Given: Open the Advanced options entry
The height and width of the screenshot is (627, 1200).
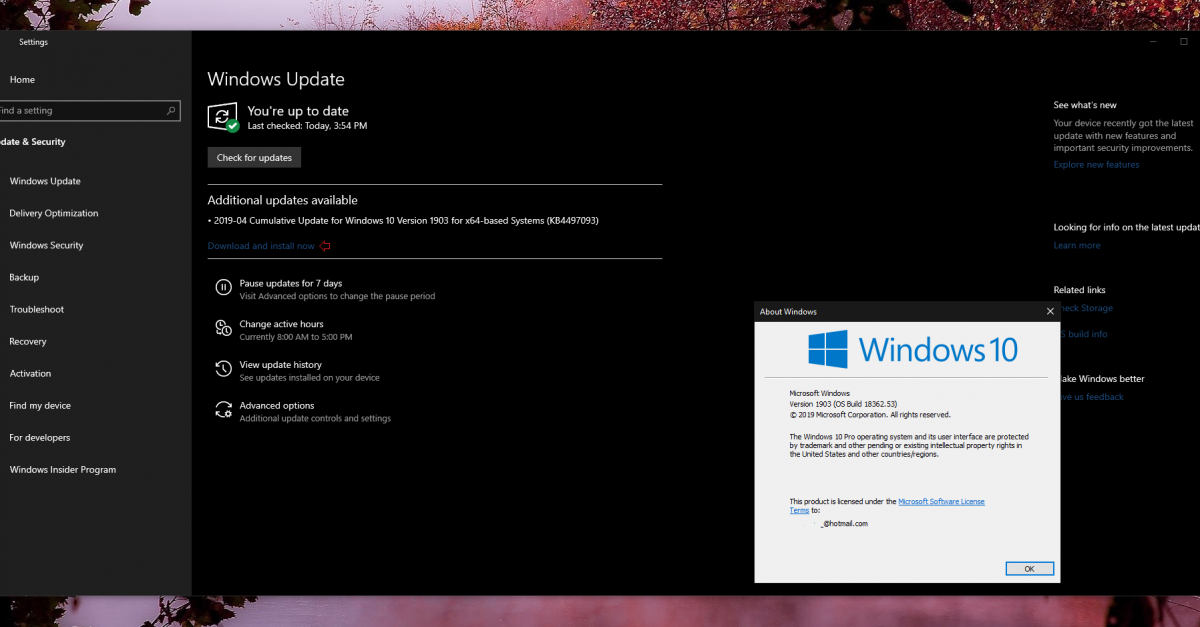Looking at the screenshot, I should pos(276,406).
